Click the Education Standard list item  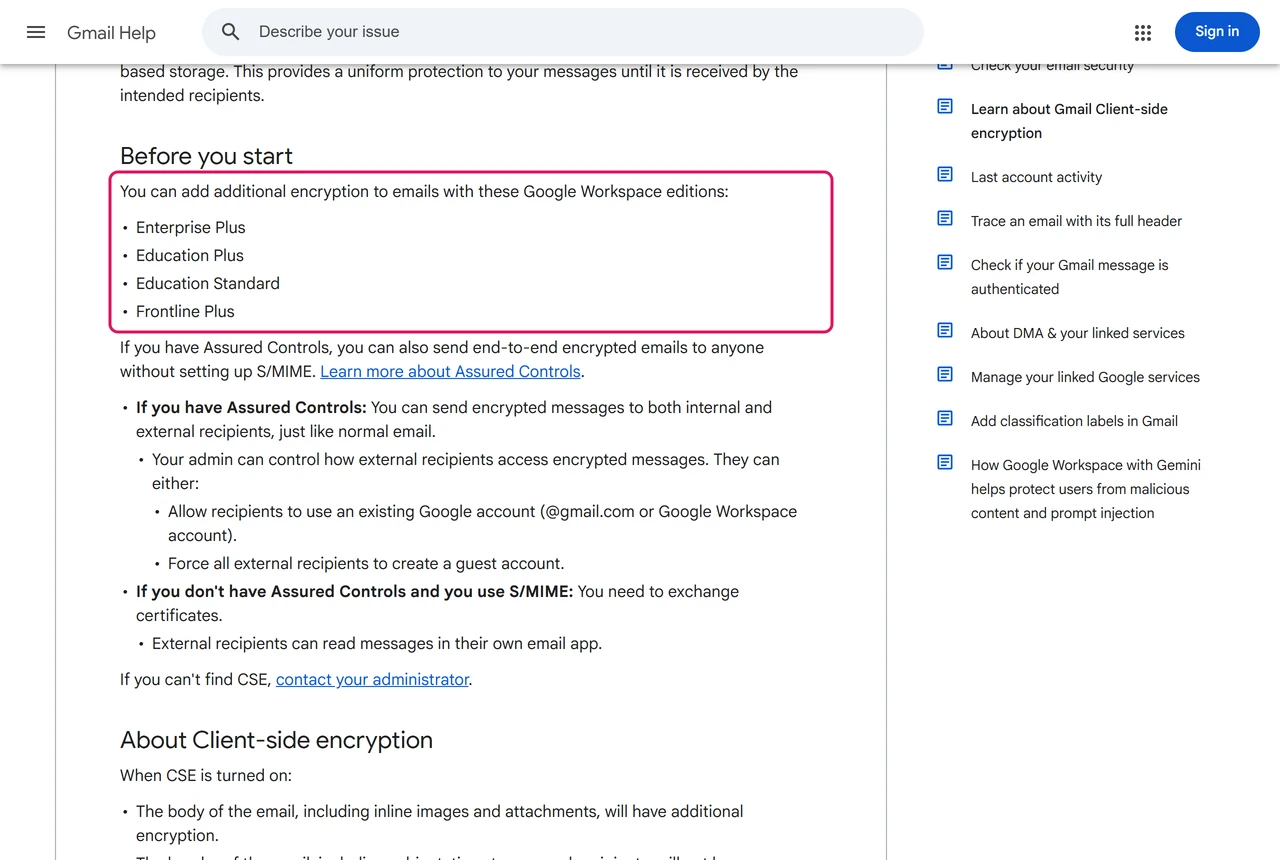click(x=208, y=284)
